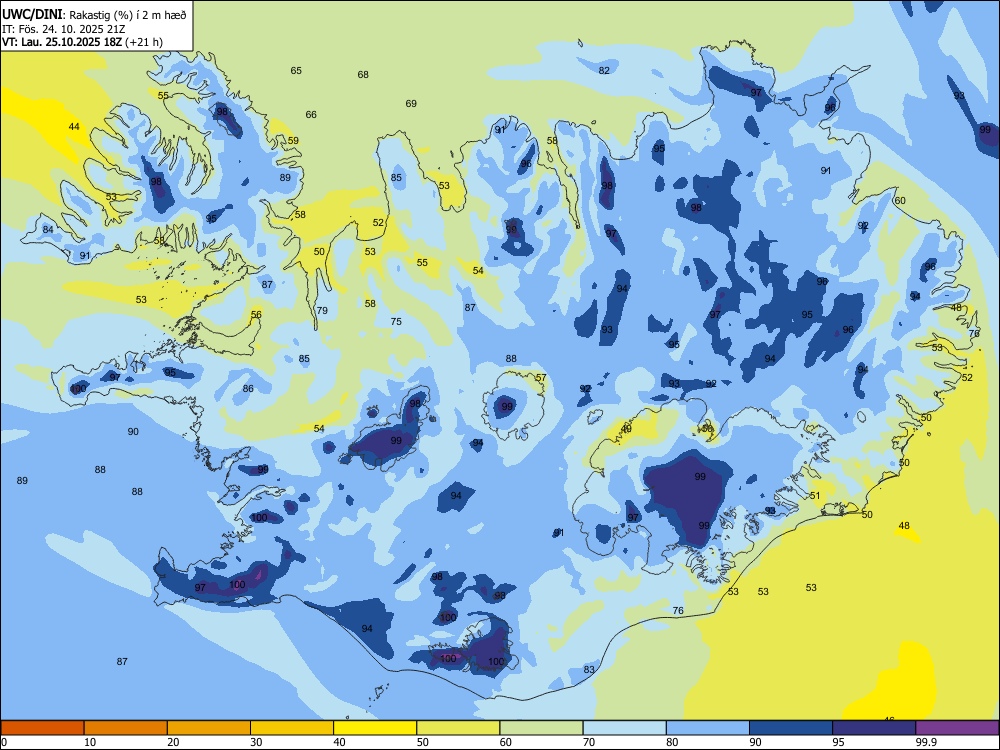1000x750 pixels.
Task: Select the pale yellow 50–60 legend swatch
Action: 458,728
